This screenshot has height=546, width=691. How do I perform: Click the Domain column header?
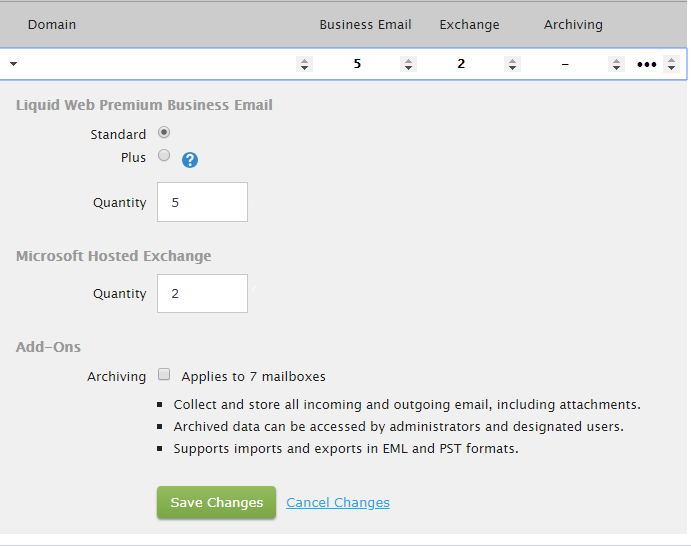tap(52, 24)
